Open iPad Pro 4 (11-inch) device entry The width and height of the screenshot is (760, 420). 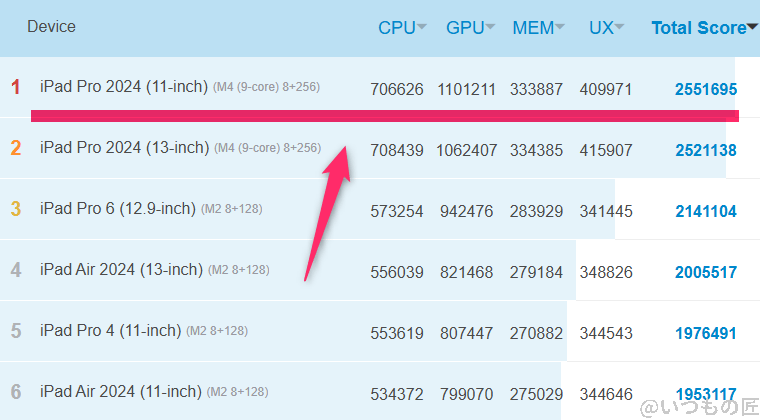pos(111,331)
